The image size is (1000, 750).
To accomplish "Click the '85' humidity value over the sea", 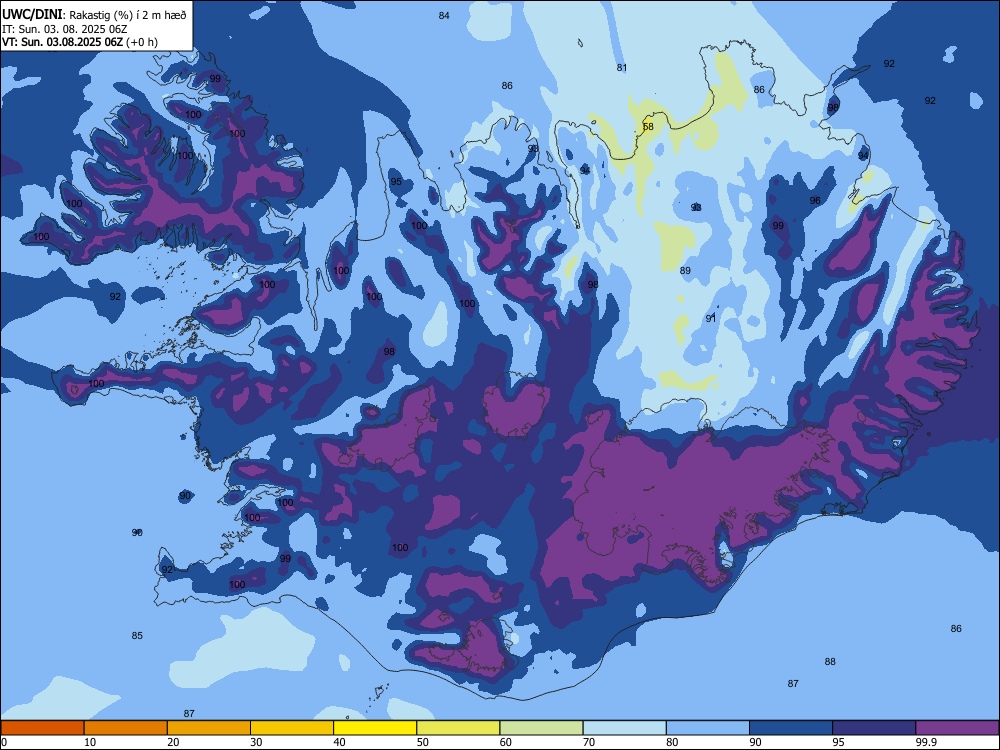I will 137,635.
